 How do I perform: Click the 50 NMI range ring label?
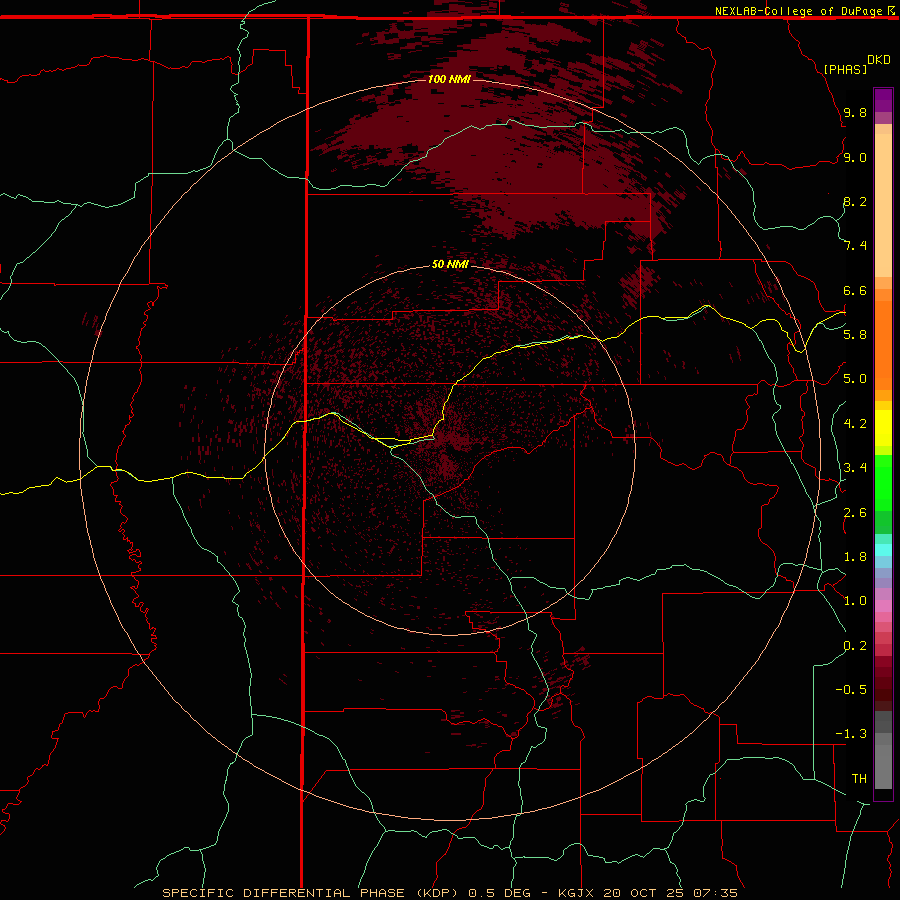(x=450, y=264)
